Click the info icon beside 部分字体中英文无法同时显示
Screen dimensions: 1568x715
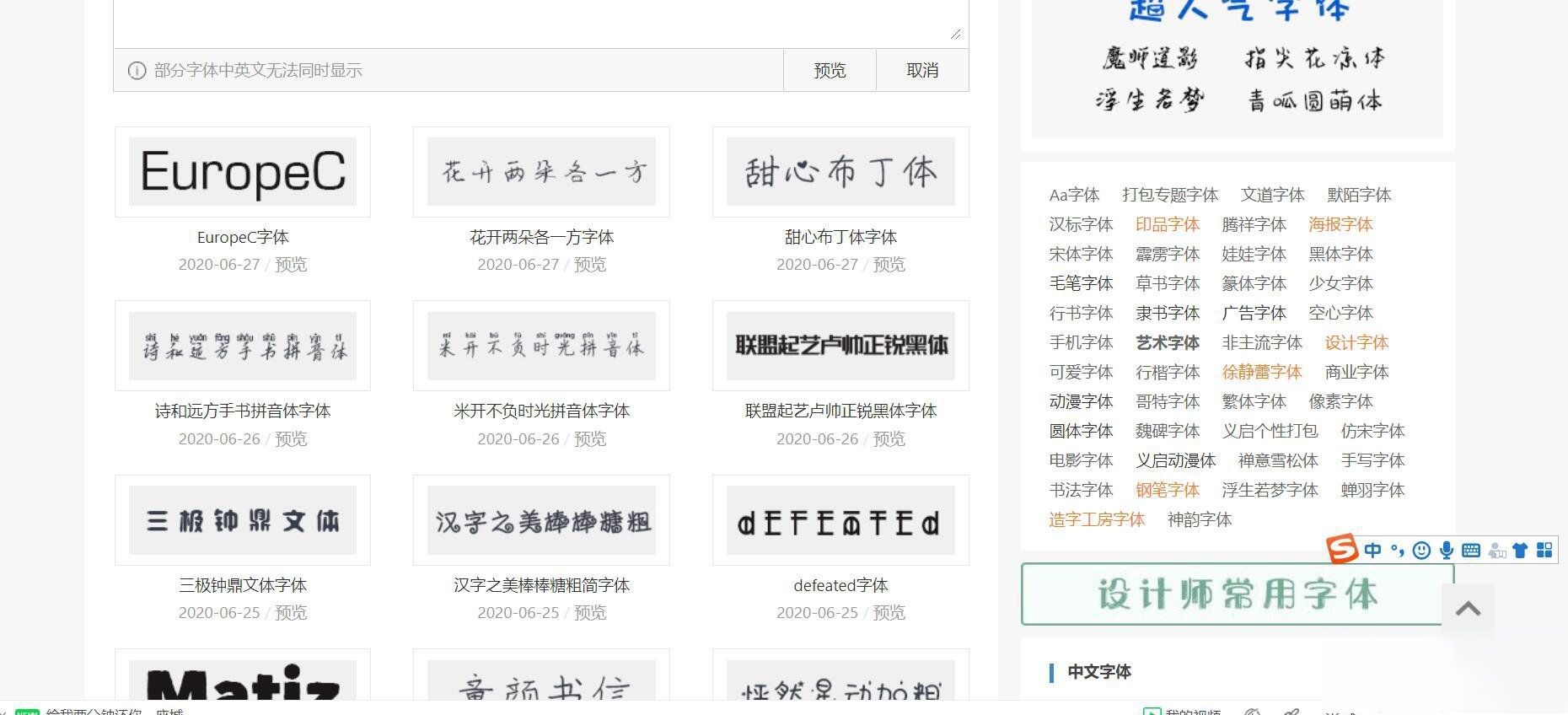coord(137,71)
